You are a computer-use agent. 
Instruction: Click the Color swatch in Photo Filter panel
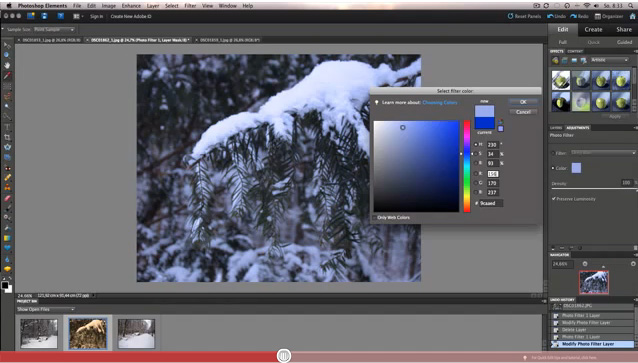click(x=576, y=168)
